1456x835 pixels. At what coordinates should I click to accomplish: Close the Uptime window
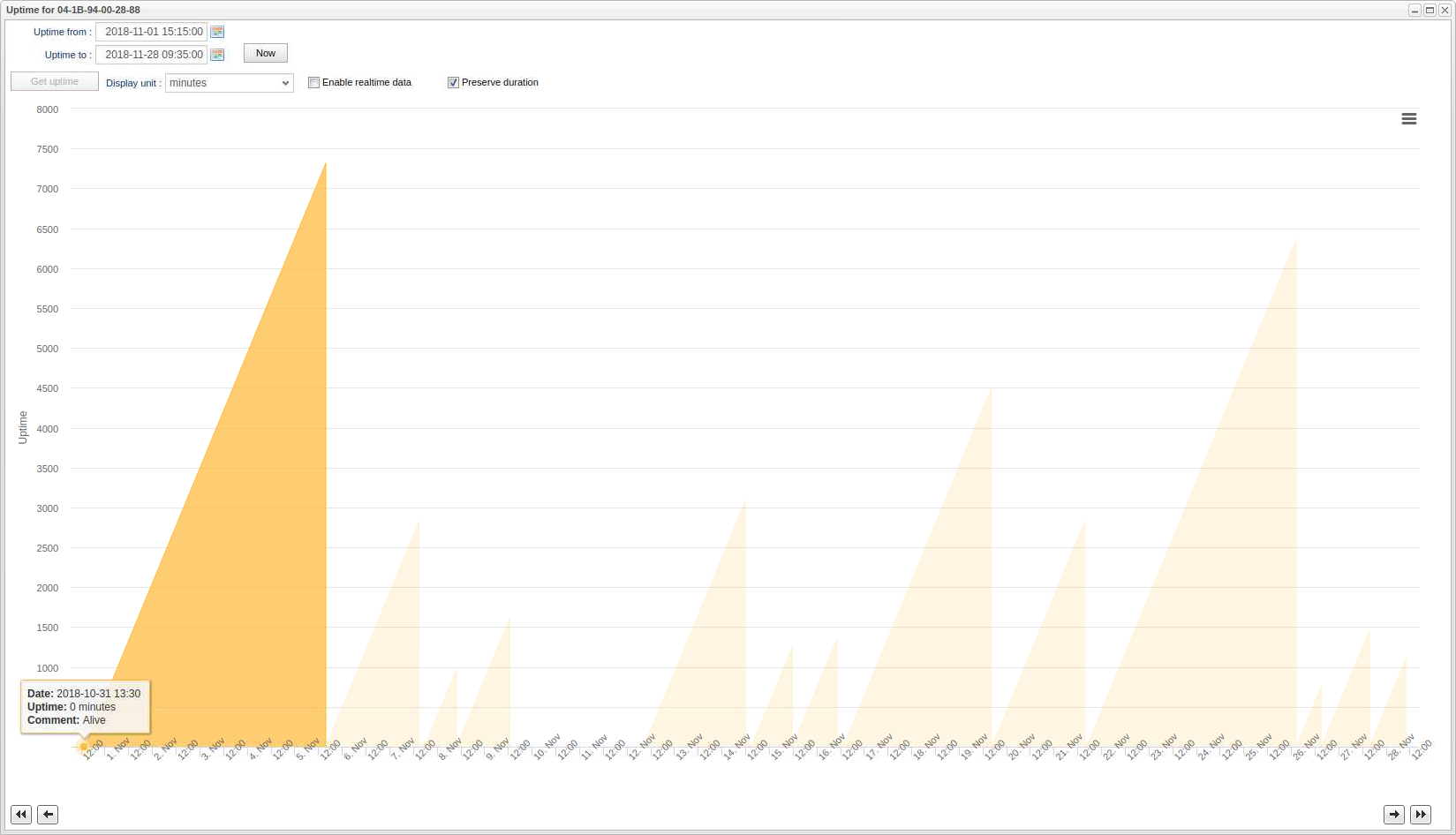tap(1445, 10)
